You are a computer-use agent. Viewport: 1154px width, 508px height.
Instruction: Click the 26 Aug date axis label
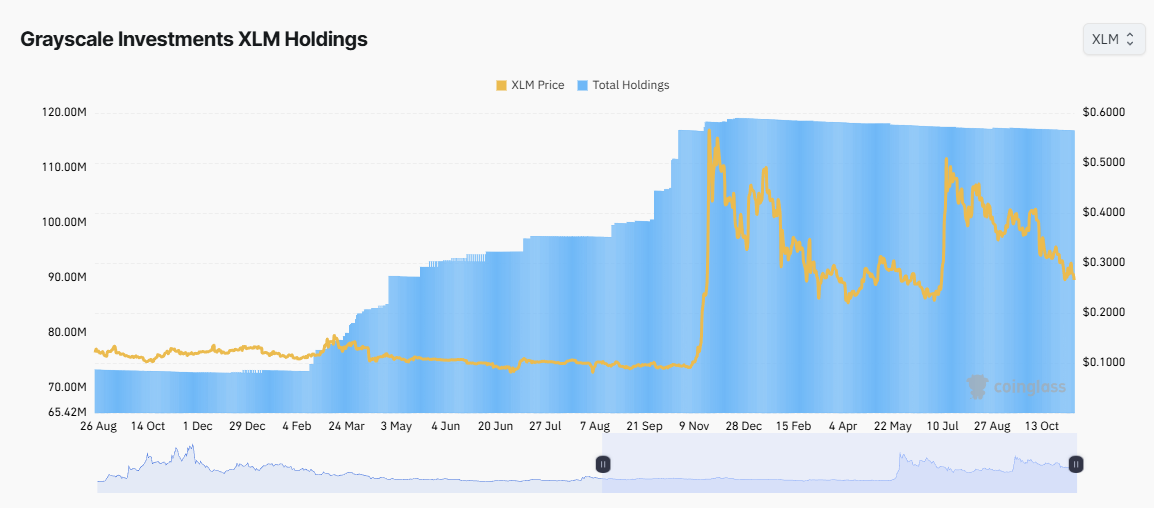pos(97,425)
